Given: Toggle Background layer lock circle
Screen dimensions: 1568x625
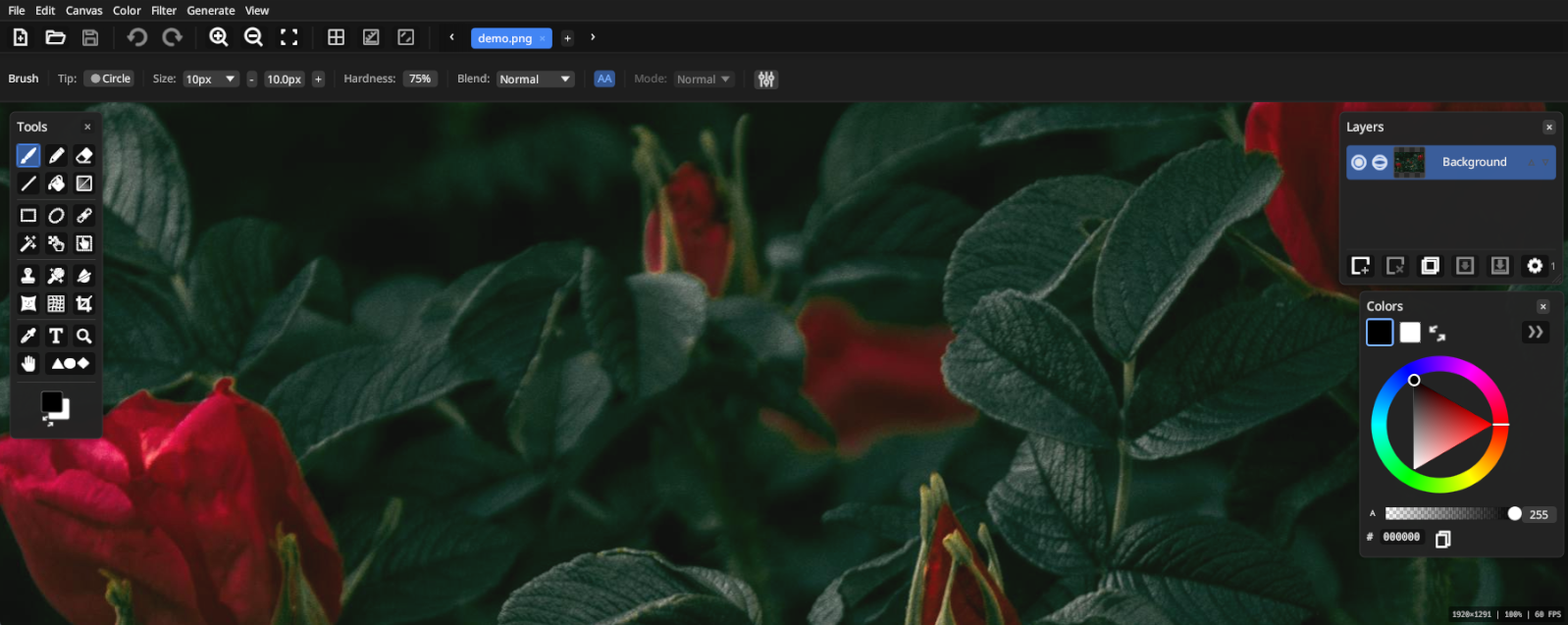Looking at the screenshot, I should click(x=1380, y=163).
